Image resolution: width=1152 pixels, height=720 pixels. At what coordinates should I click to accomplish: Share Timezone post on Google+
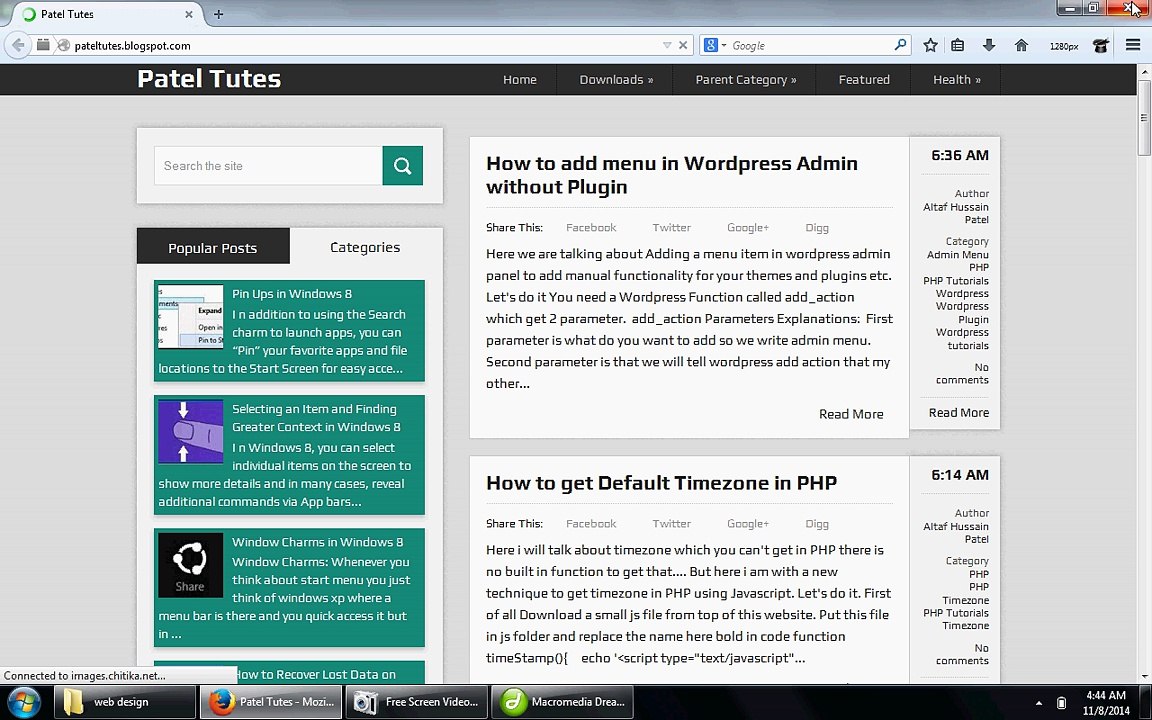click(x=748, y=524)
